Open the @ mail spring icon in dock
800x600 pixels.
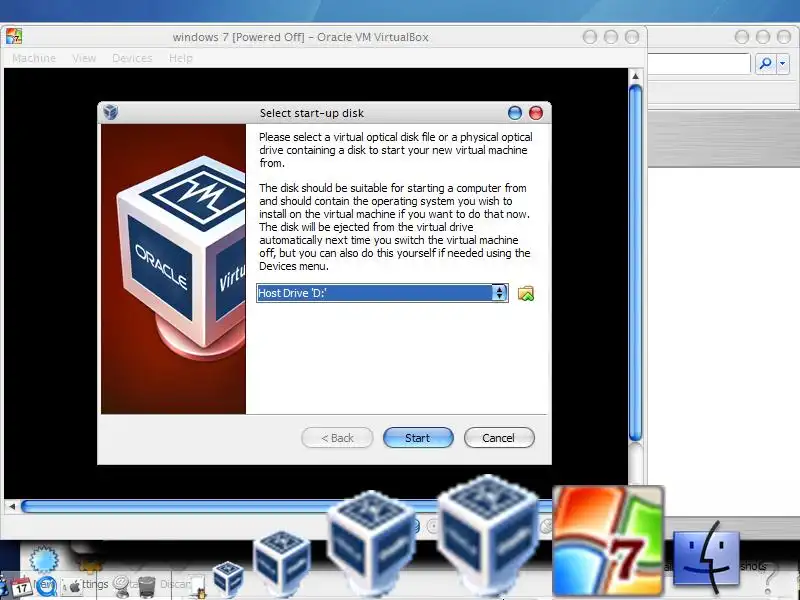pyautogui.click(x=121, y=586)
